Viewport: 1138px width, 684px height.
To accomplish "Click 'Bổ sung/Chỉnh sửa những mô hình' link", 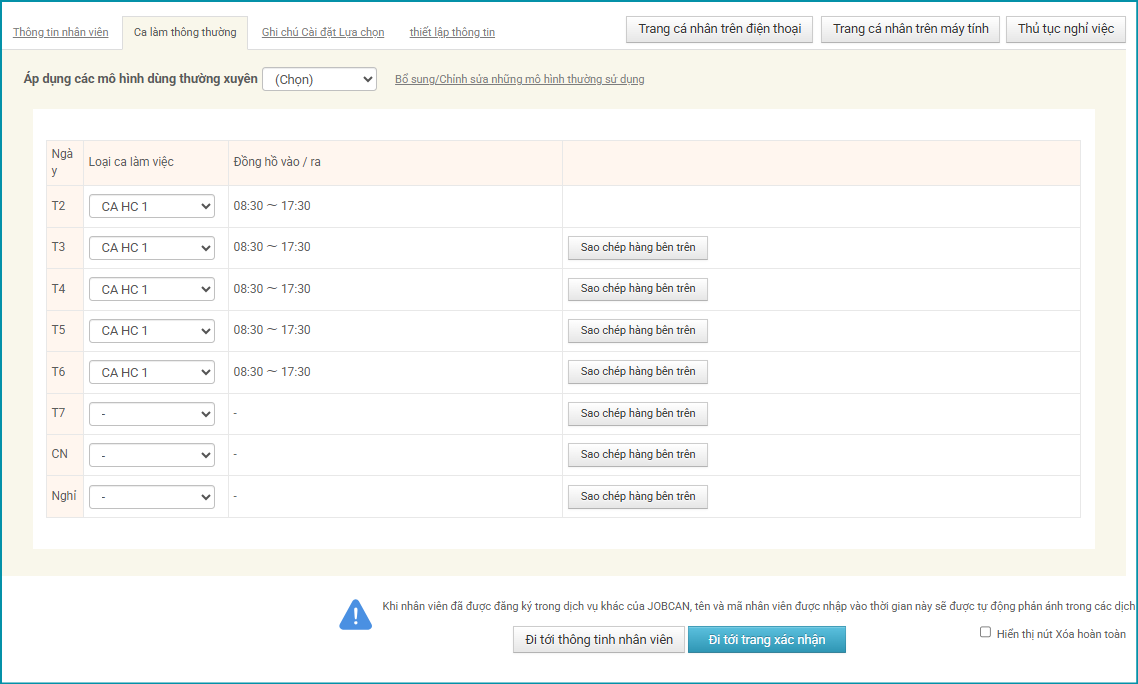I will tap(519, 79).
